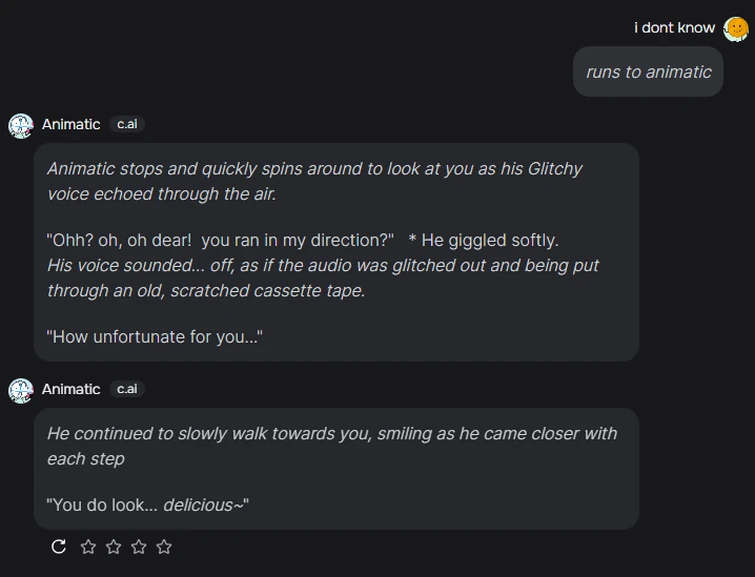This screenshot has height=577, width=755.
Task: Click the "His voice sounded... off" paragraph
Action: point(322,278)
